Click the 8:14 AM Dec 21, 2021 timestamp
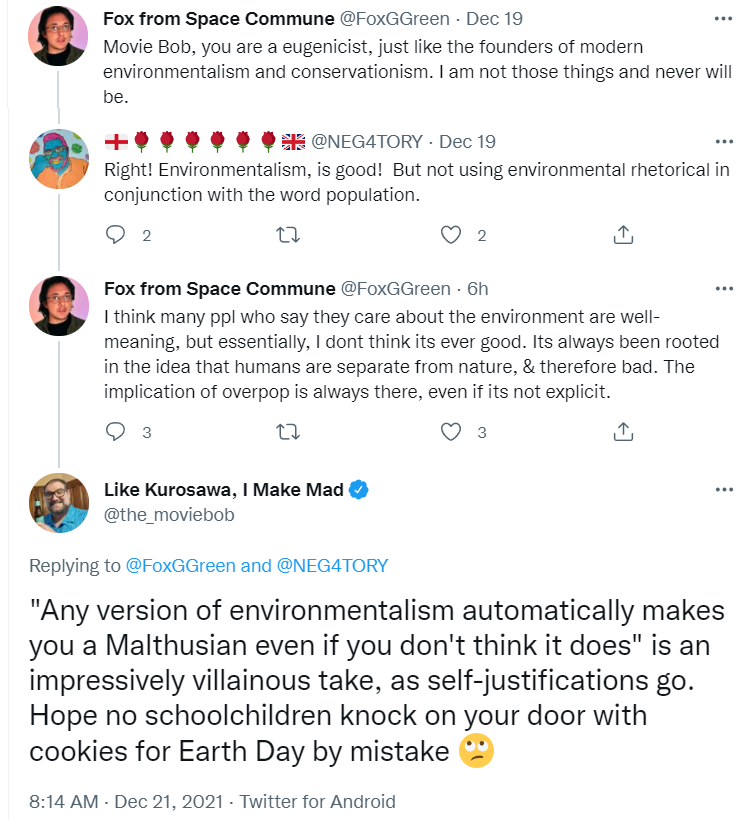 (x=126, y=801)
